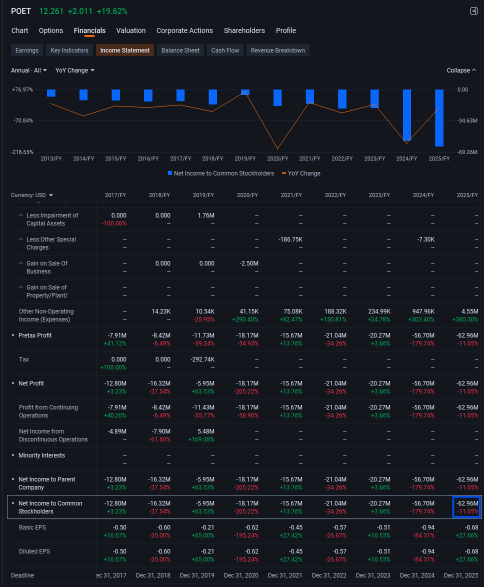Open Corporate Actions tab
This screenshot has width=484, height=587.
[x=185, y=31]
